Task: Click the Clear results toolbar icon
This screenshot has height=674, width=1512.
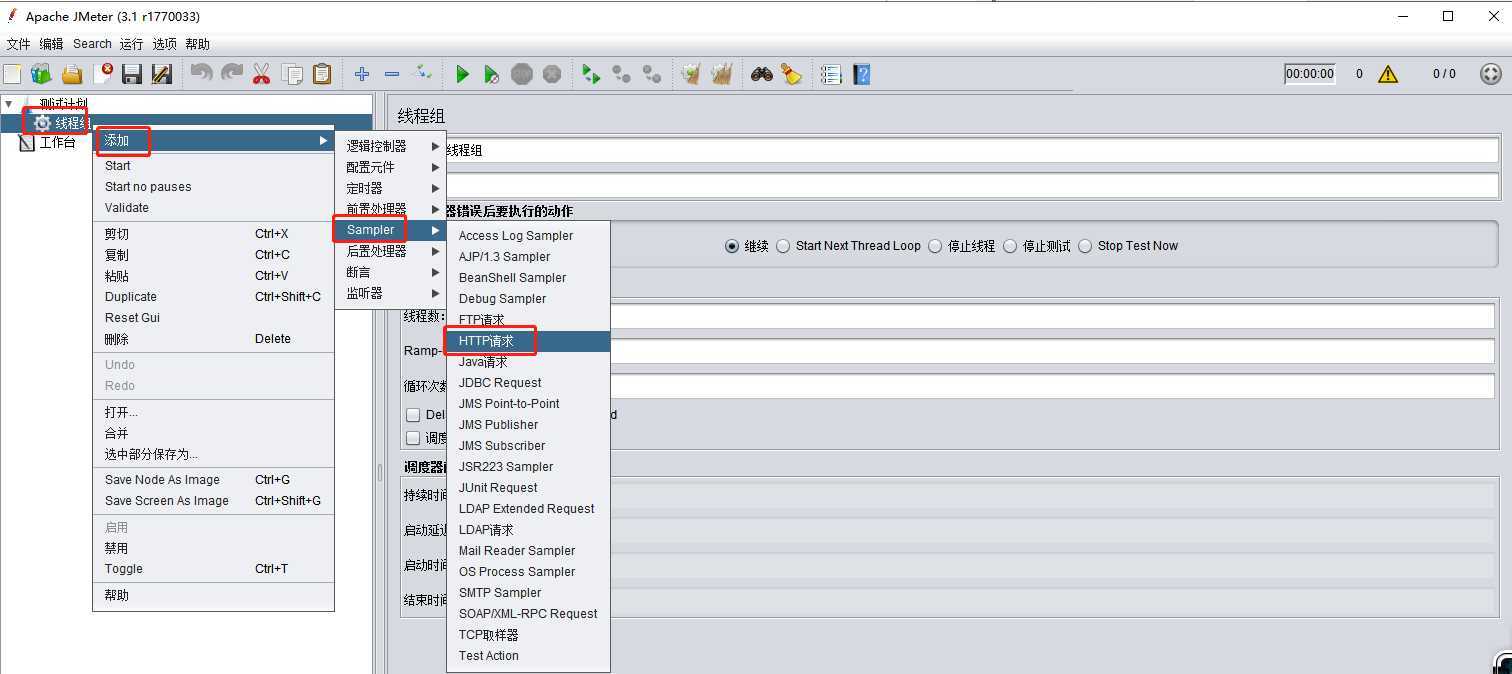Action: click(x=690, y=74)
